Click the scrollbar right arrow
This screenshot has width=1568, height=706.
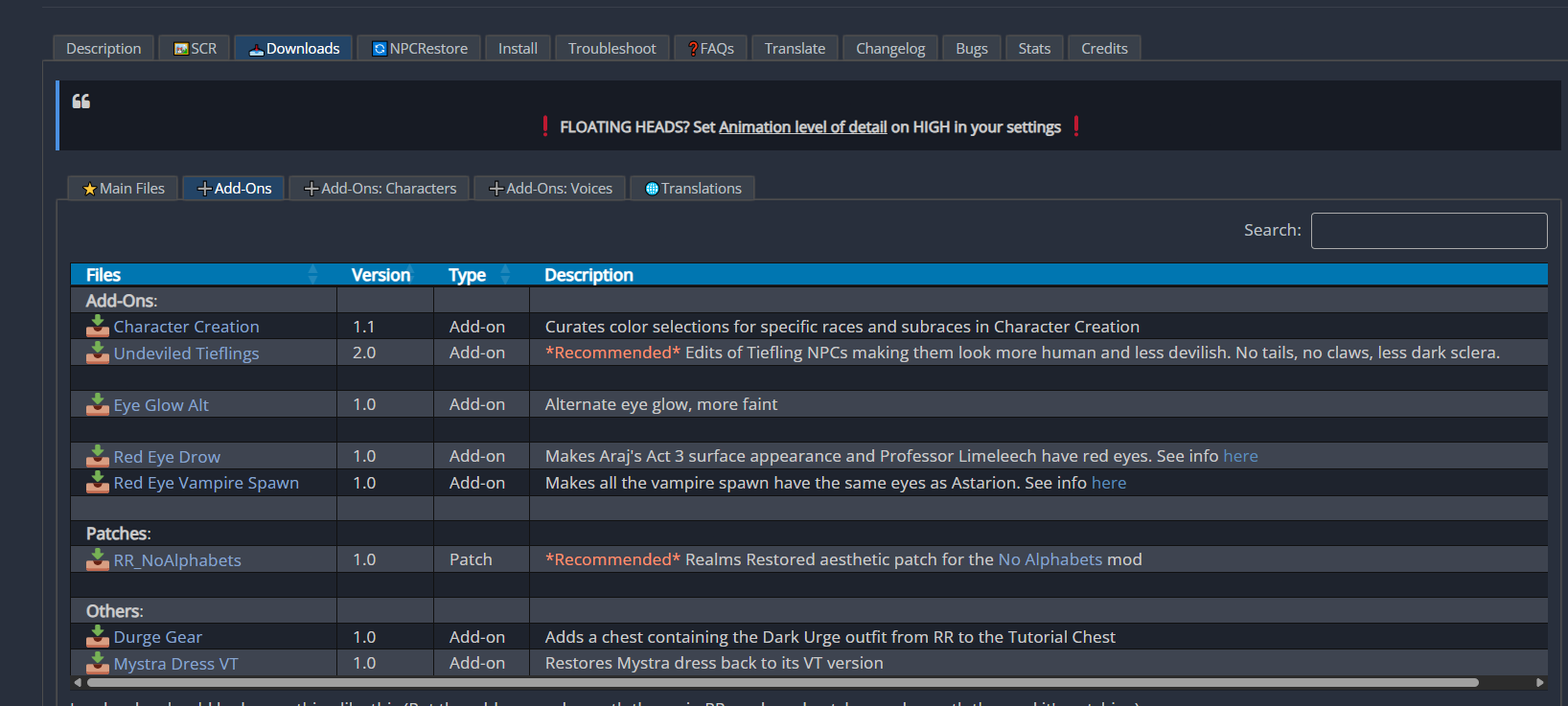(x=1539, y=683)
